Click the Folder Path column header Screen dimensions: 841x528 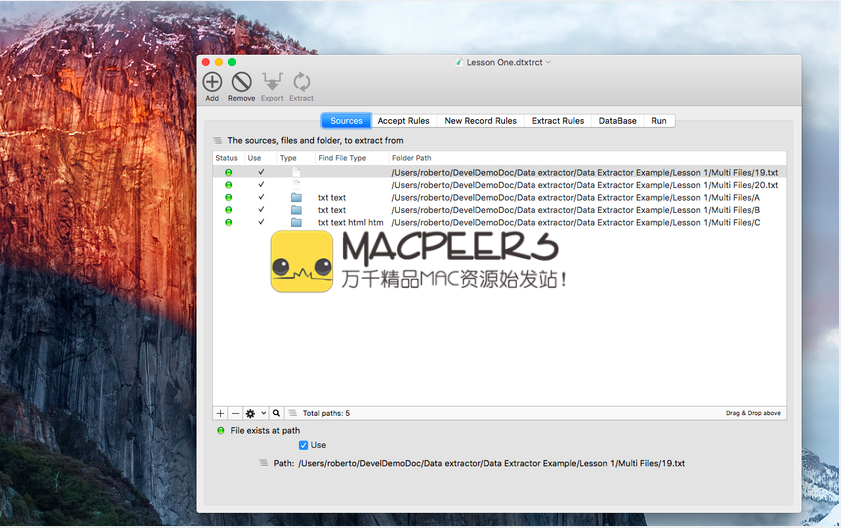point(412,158)
